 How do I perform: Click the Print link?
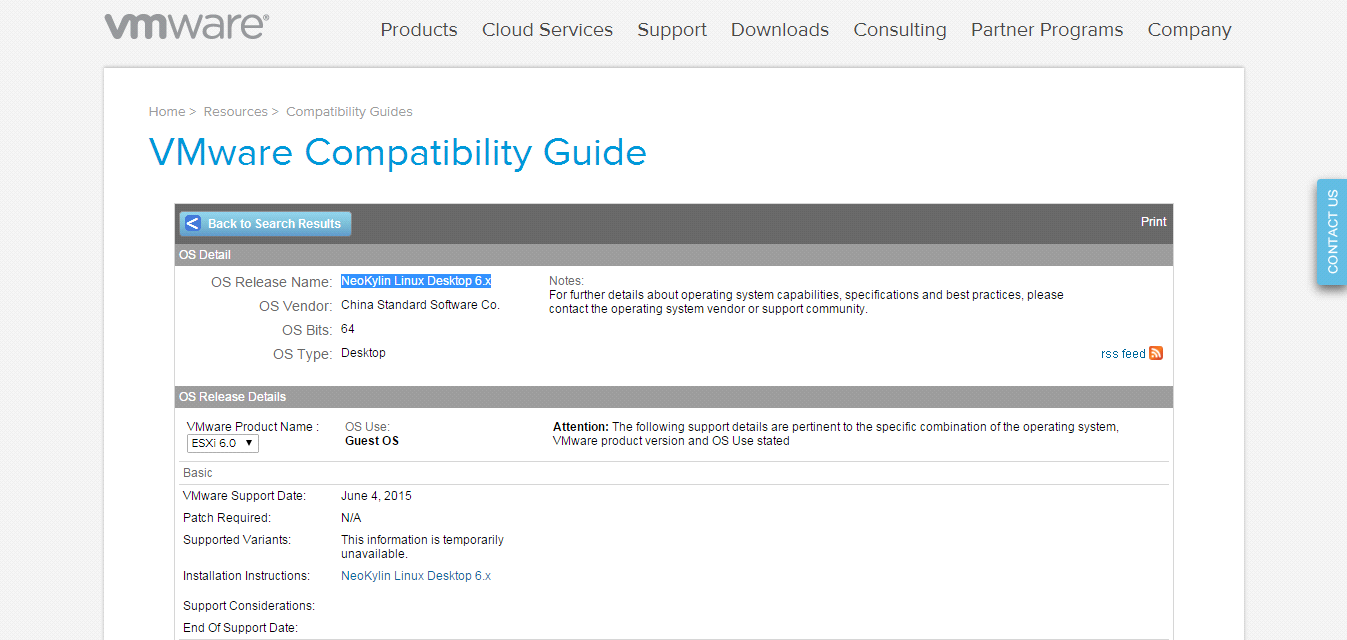1154,222
